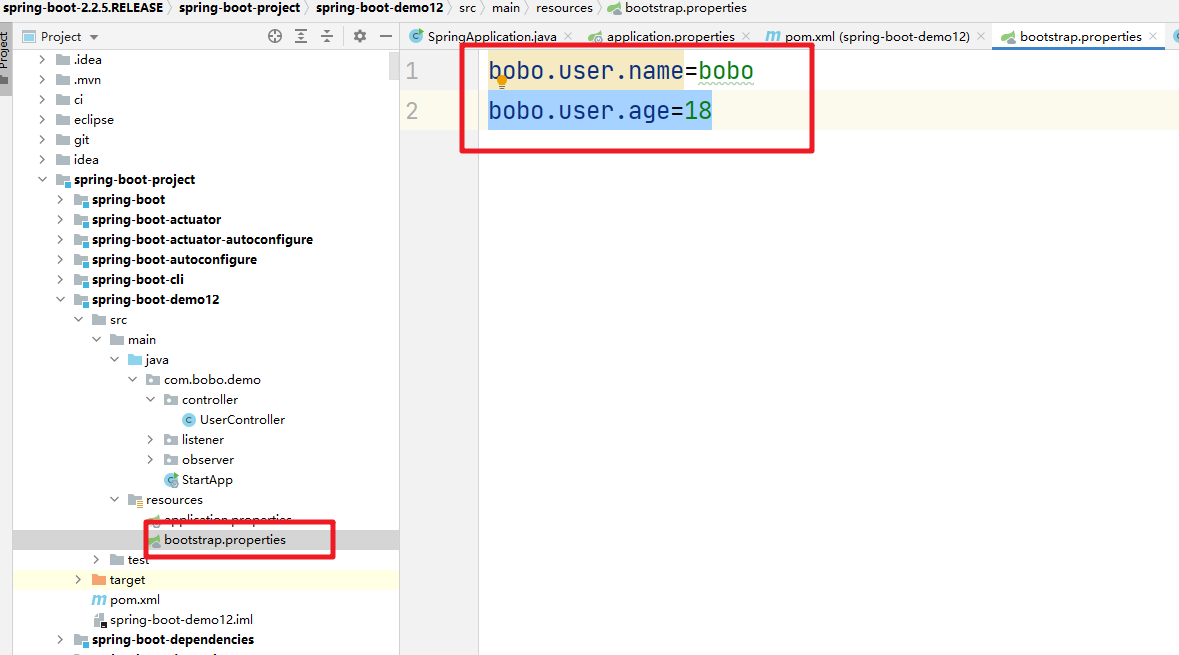
Task: Click the Collapse All icon in Project panel
Action: pyautogui.click(x=327, y=36)
